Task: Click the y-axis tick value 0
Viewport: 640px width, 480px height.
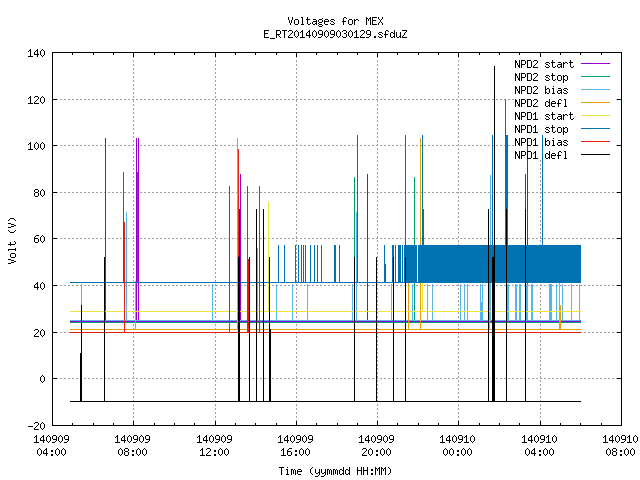Action: [42, 379]
